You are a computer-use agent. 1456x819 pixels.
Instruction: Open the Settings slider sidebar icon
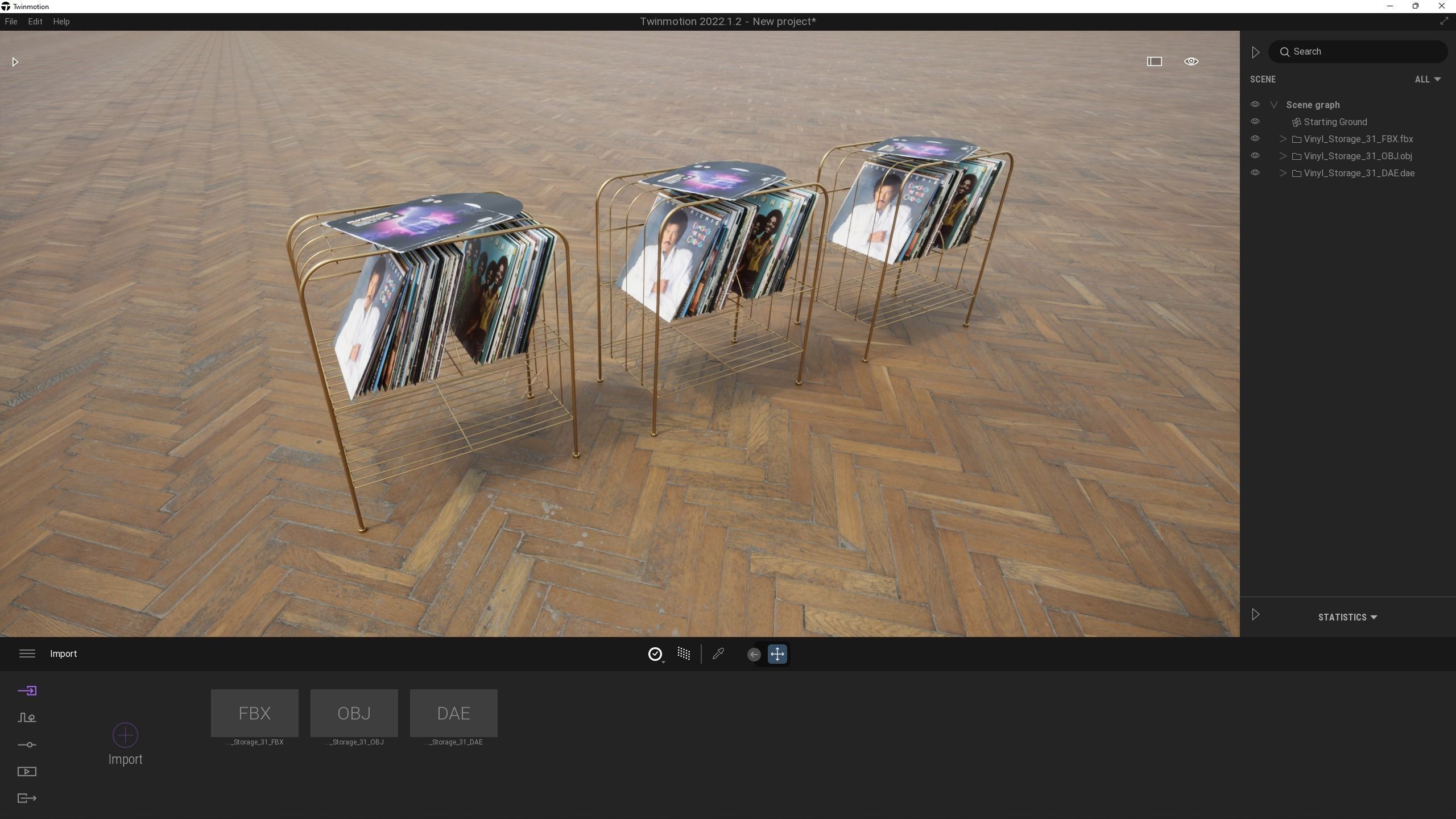pos(27,745)
